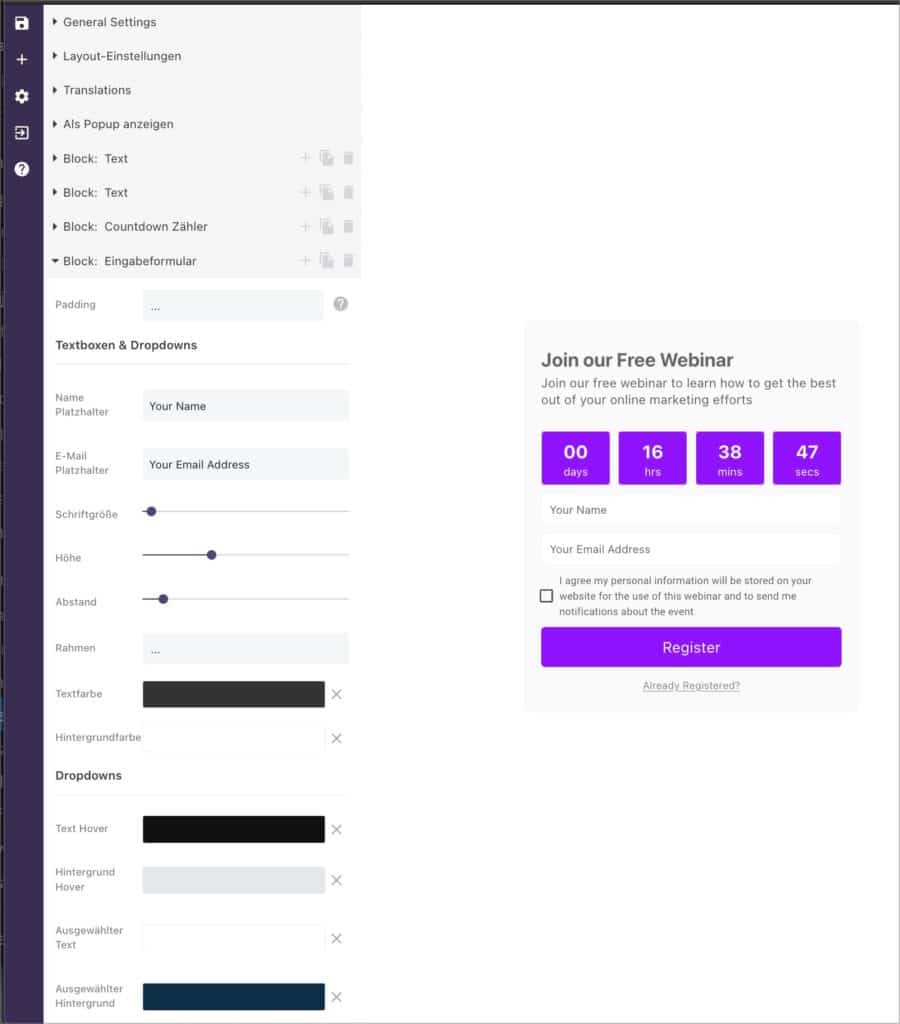Click the save icon in sidebar
Screen dimensions: 900x1024
click(x=22, y=24)
